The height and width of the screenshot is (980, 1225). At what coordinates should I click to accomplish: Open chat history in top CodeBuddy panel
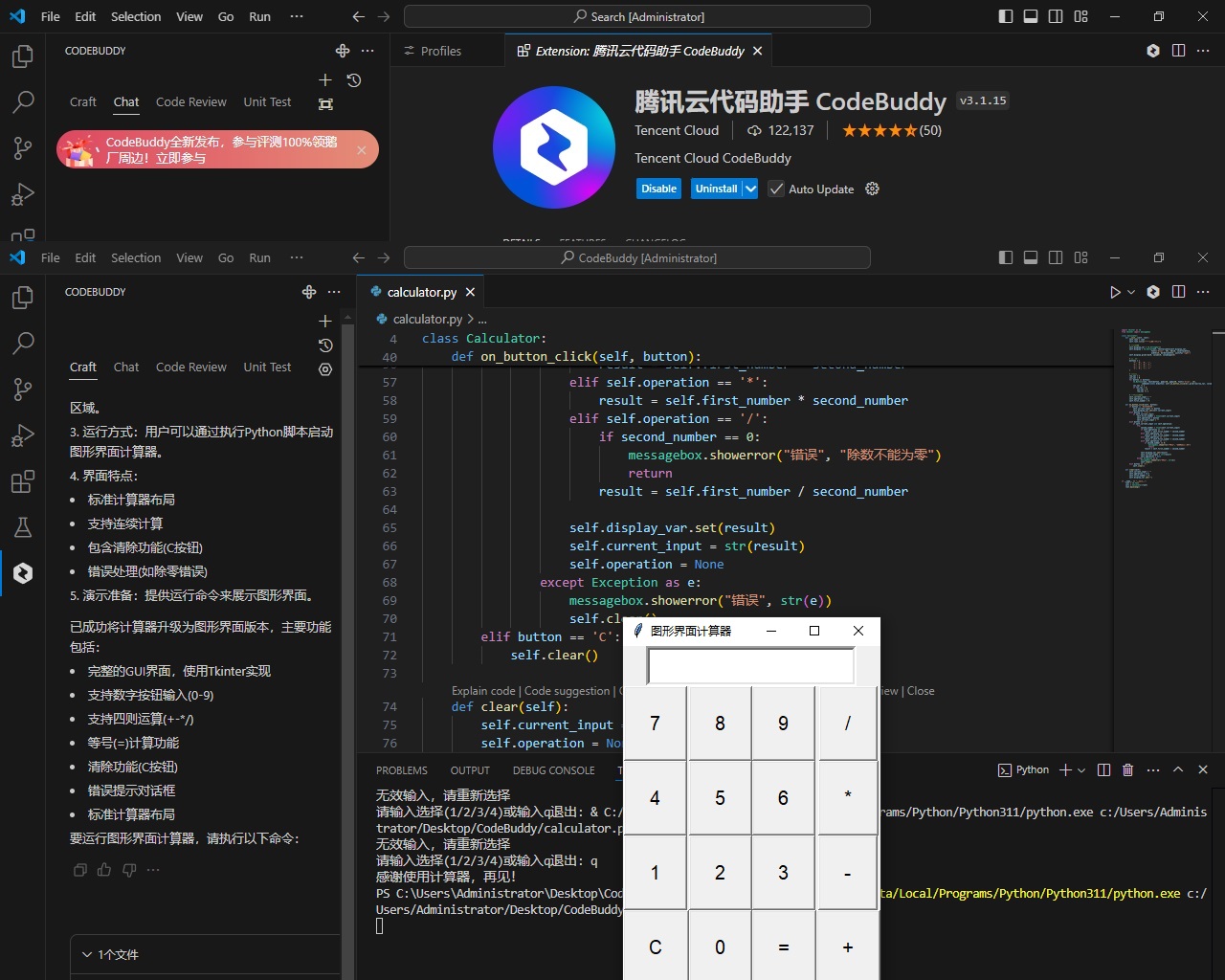click(x=354, y=80)
